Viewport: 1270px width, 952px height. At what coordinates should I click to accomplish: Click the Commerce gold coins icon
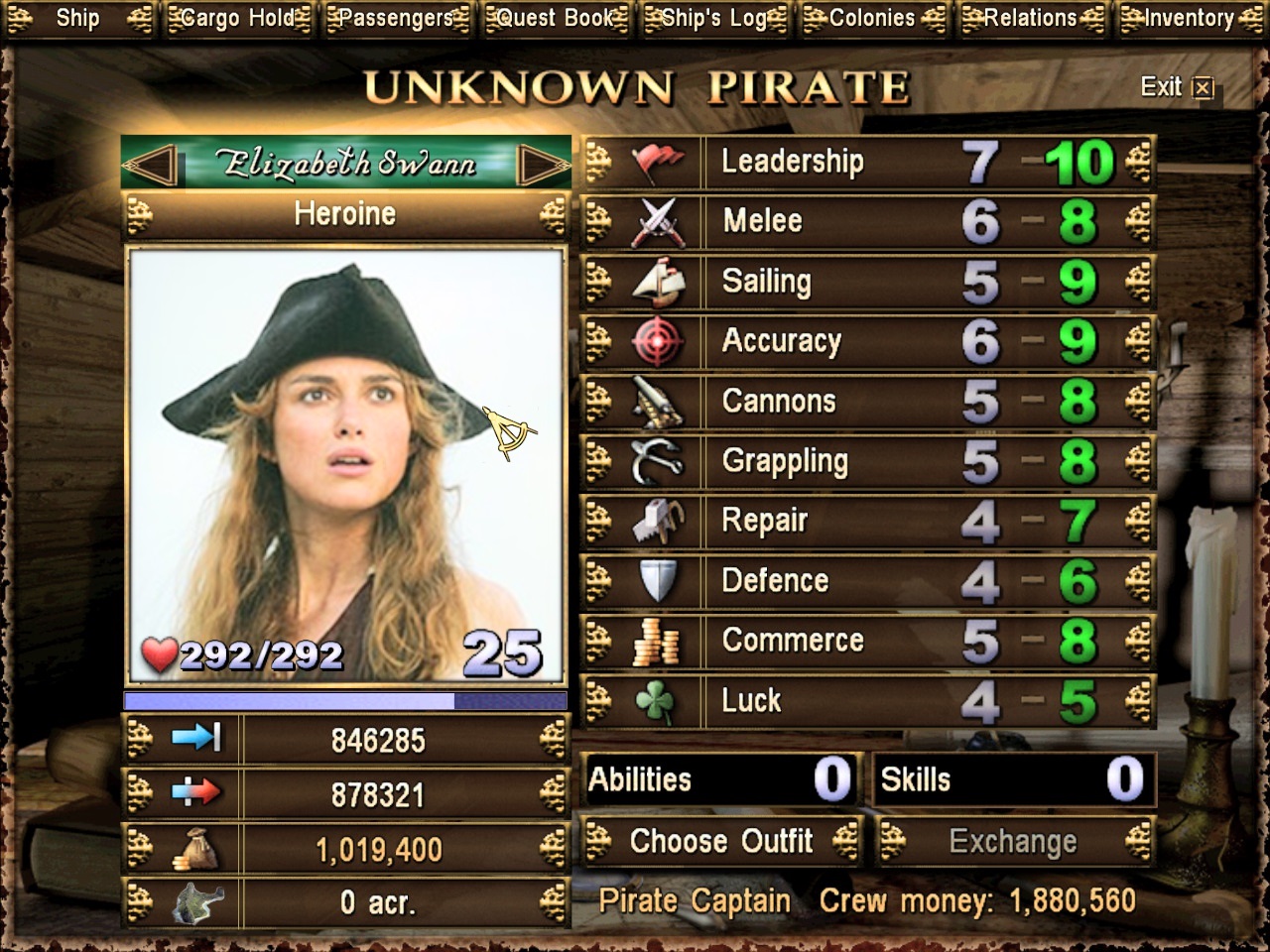pos(657,642)
